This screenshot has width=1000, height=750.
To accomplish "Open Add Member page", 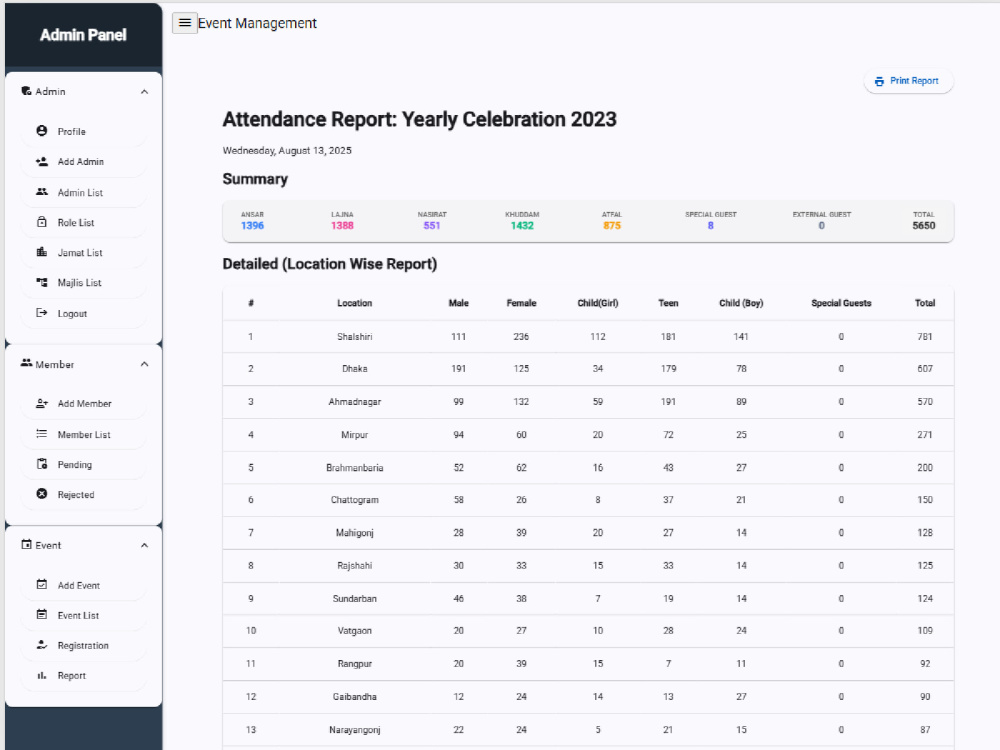I will 84,404.
